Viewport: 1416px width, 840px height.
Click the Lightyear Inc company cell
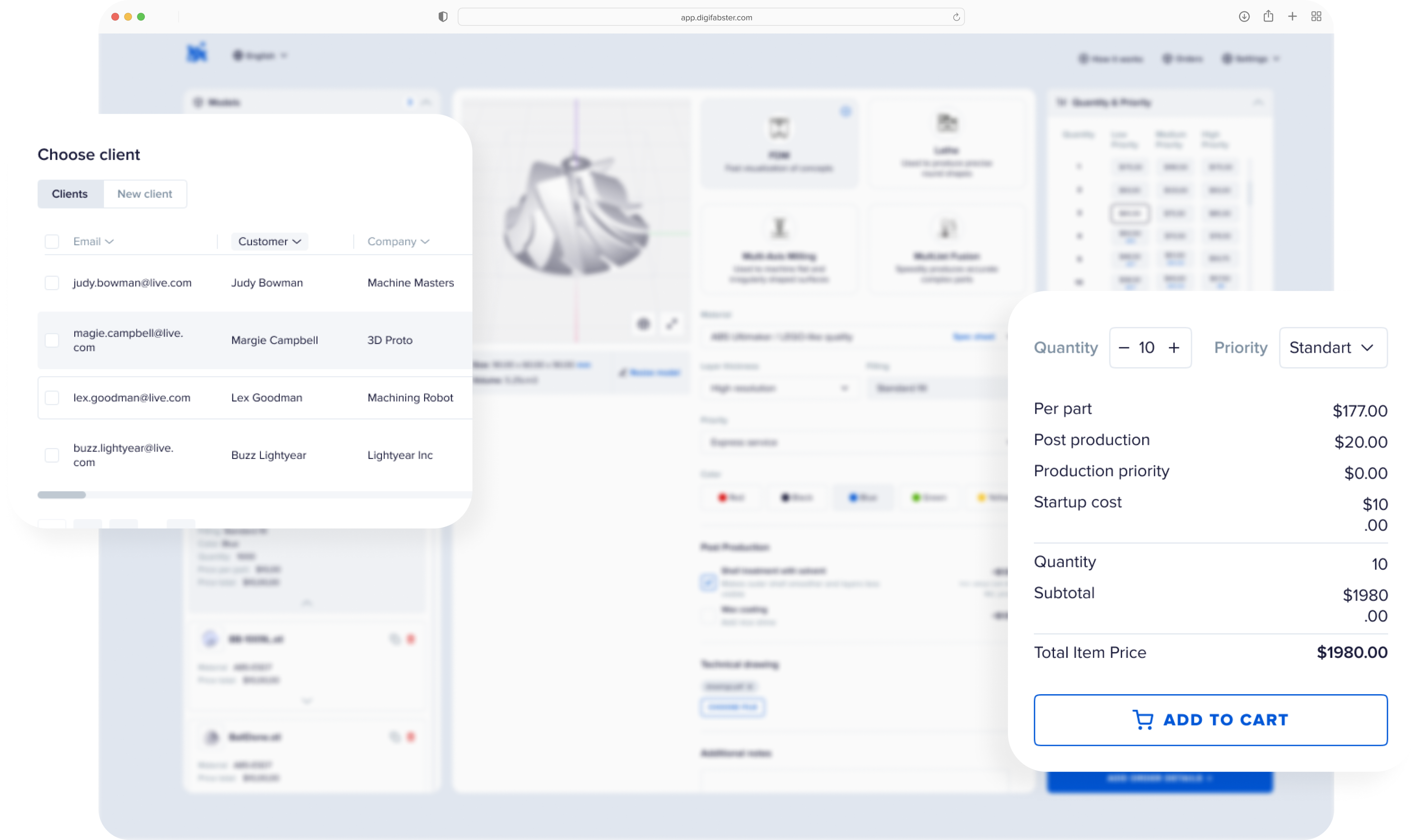click(400, 455)
